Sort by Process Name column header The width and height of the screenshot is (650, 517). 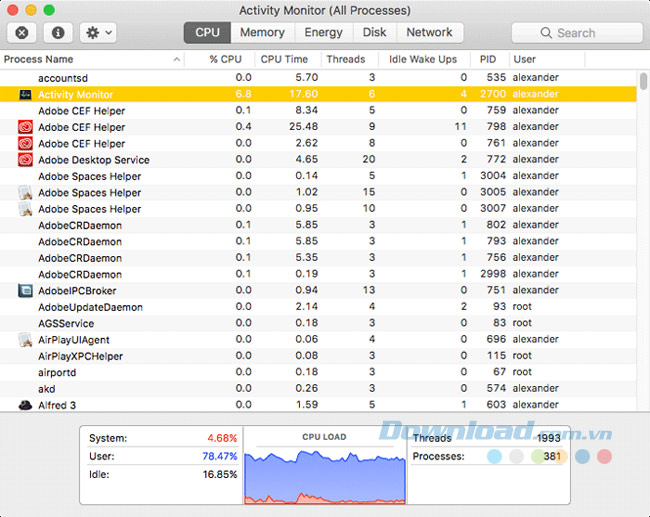pyautogui.click(x=90, y=59)
